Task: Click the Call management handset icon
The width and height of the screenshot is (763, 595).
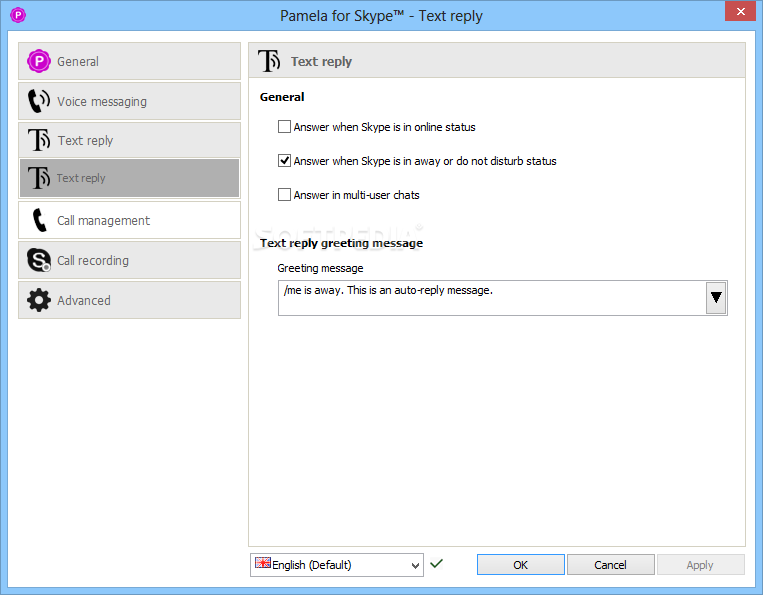Action: click(39, 220)
